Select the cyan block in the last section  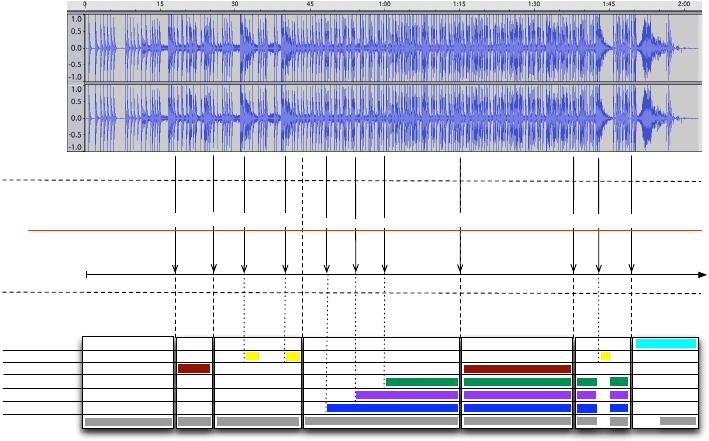point(665,343)
